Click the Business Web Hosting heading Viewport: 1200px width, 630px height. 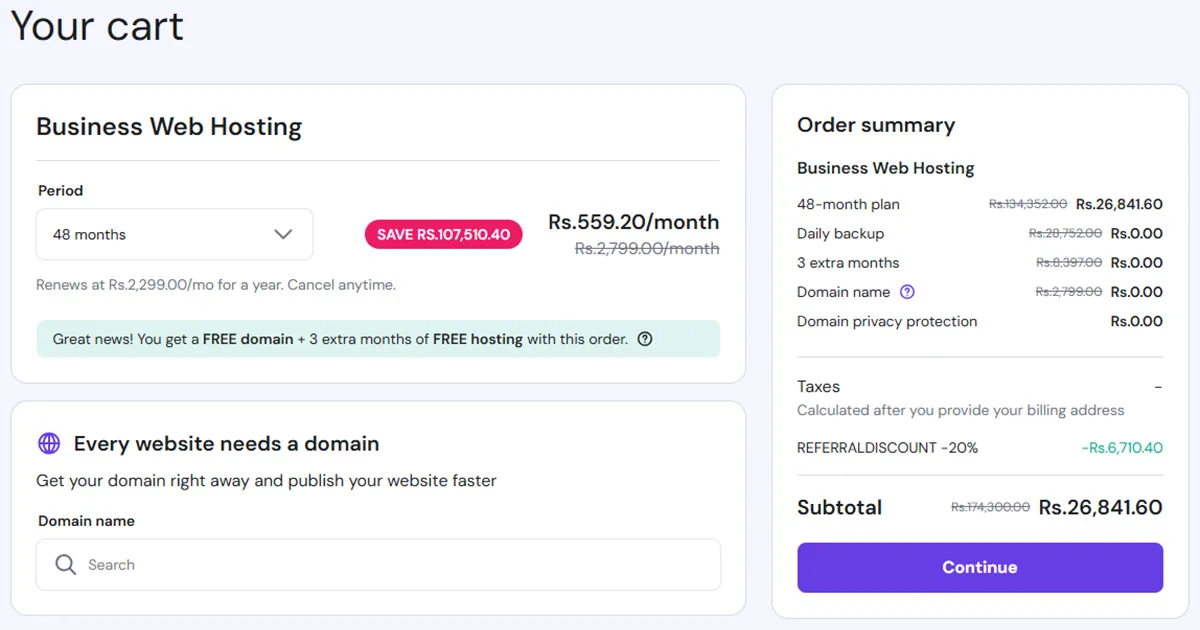(x=168, y=126)
